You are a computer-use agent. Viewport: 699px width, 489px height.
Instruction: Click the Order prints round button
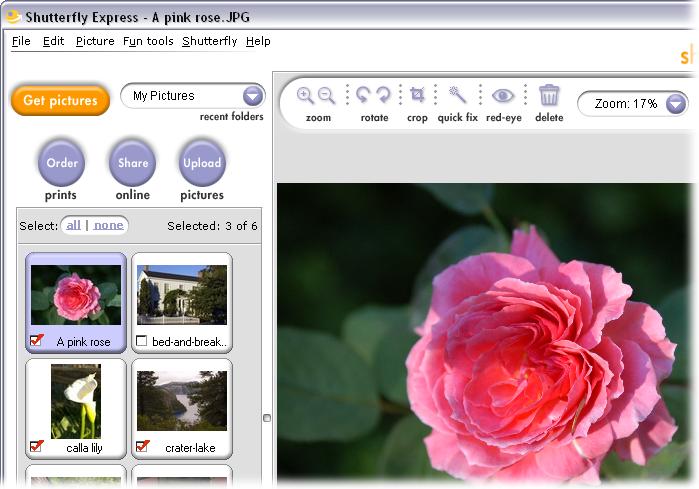62,163
